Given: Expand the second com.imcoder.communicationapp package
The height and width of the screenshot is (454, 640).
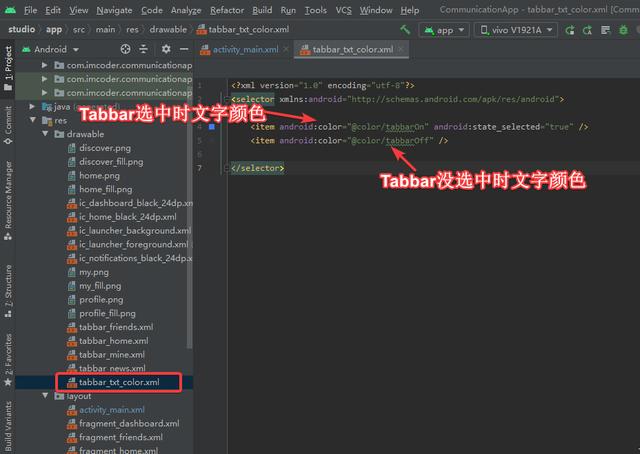Looking at the screenshot, I should [x=44, y=79].
